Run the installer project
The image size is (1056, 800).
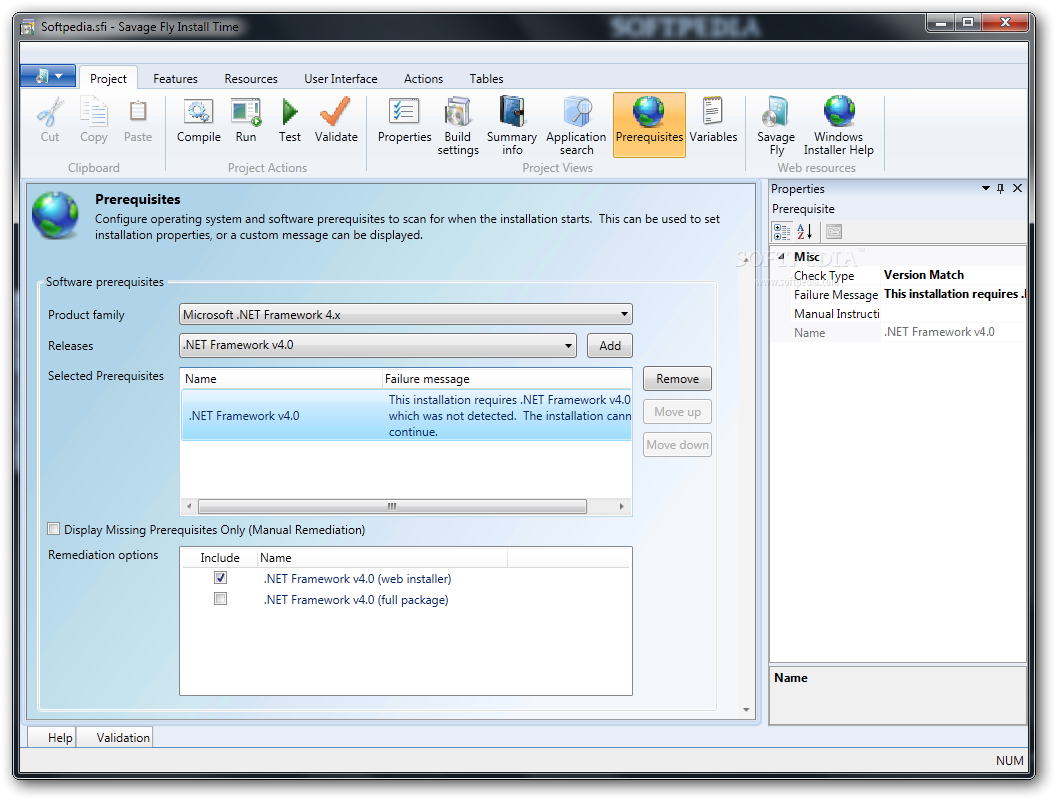coord(246,120)
